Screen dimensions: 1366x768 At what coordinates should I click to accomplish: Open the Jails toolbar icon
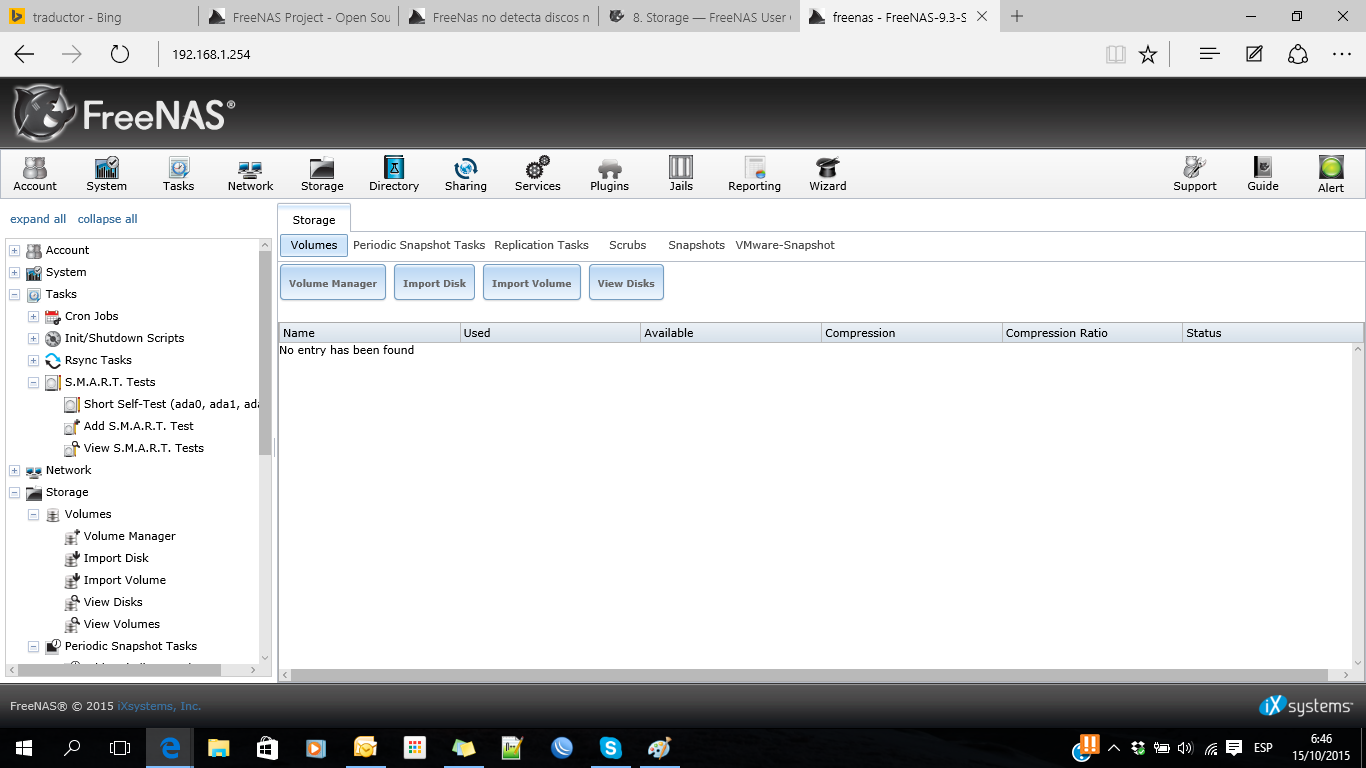pos(681,174)
